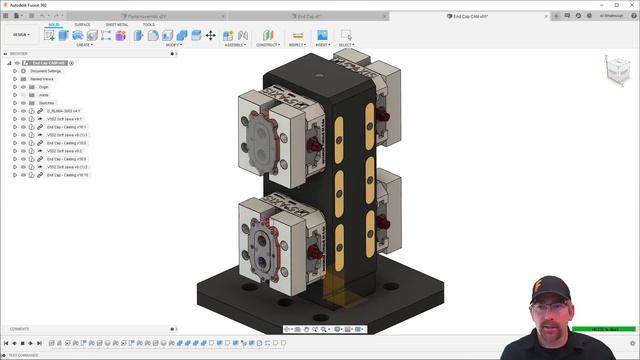Image resolution: width=640 pixels, height=360 pixels.
Task: Open a new design tab with plus
Action: coord(556,16)
